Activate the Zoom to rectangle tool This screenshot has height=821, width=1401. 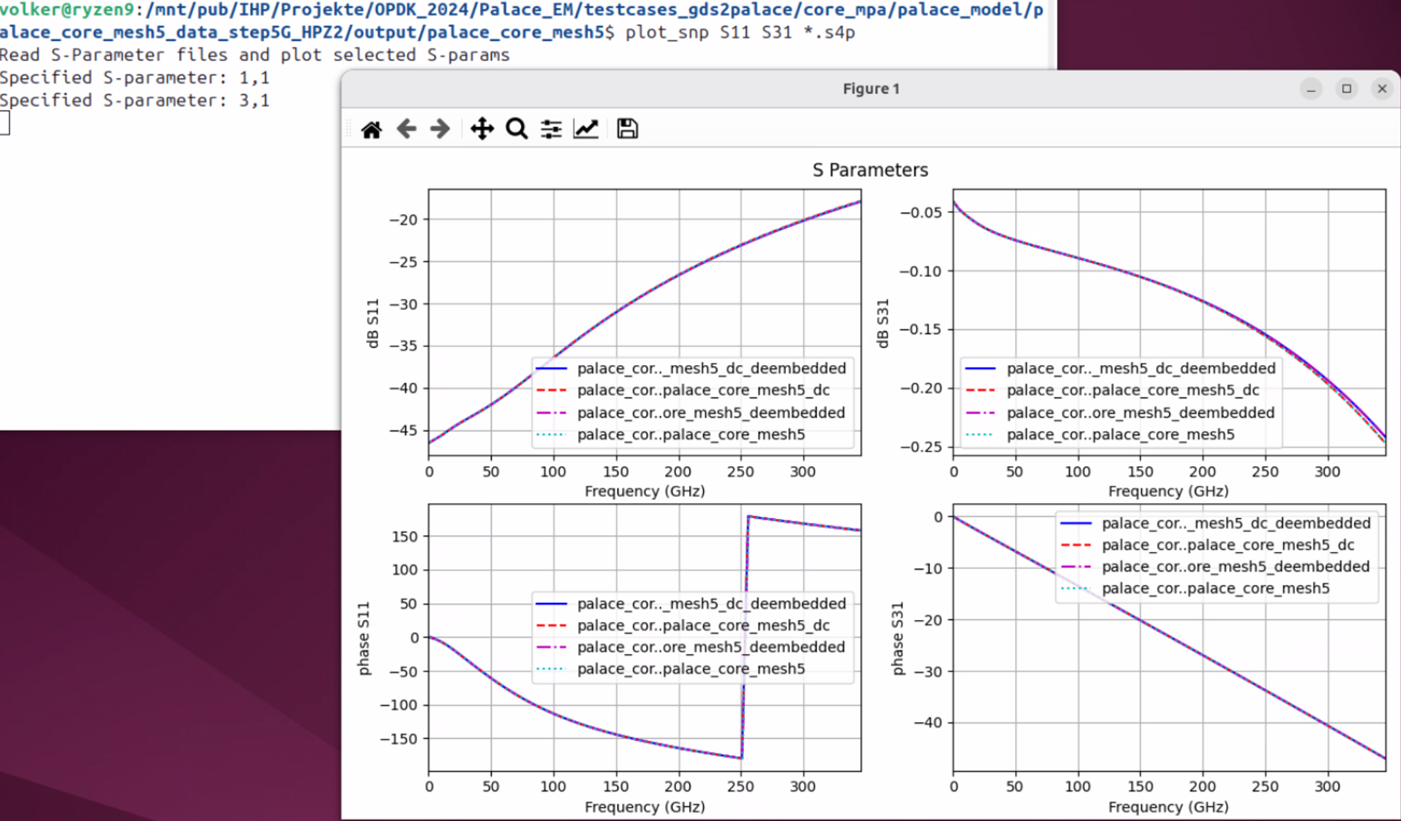tap(517, 129)
